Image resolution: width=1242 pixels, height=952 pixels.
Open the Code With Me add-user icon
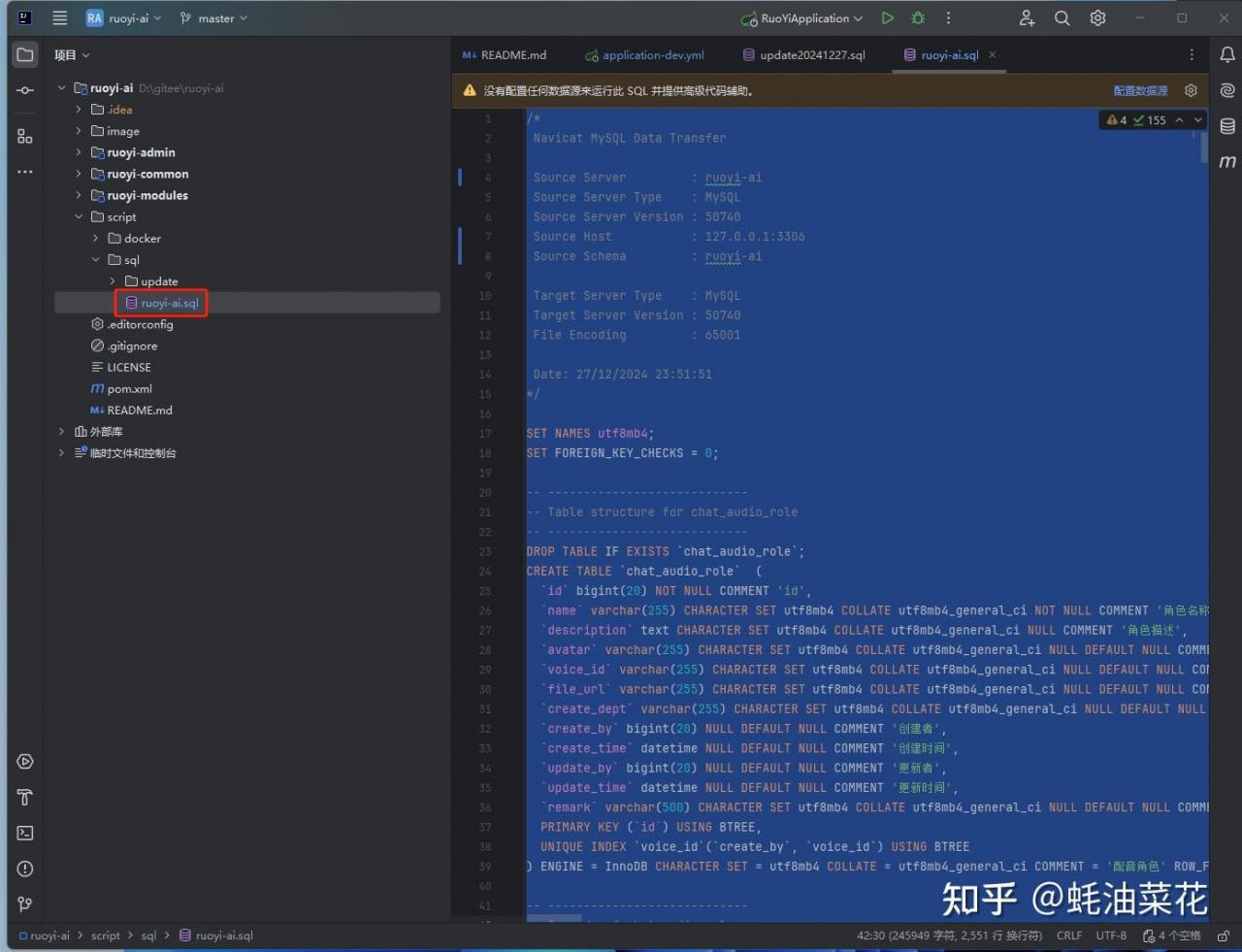1027,17
